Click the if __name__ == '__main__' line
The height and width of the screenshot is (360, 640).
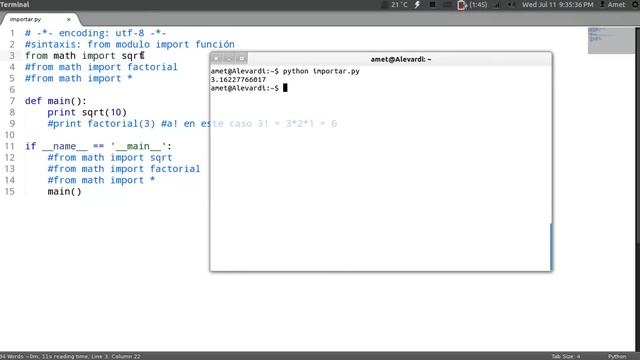pyautogui.click(x=98, y=146)
